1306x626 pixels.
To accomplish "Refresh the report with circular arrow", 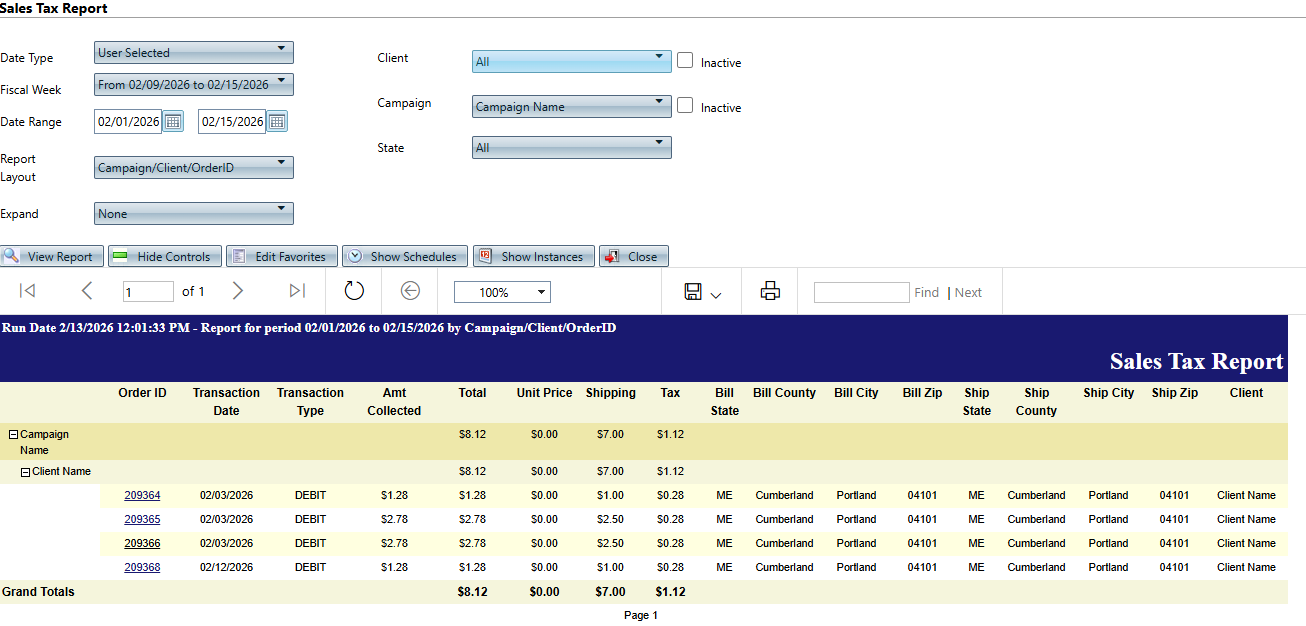I will coord(354,291).
